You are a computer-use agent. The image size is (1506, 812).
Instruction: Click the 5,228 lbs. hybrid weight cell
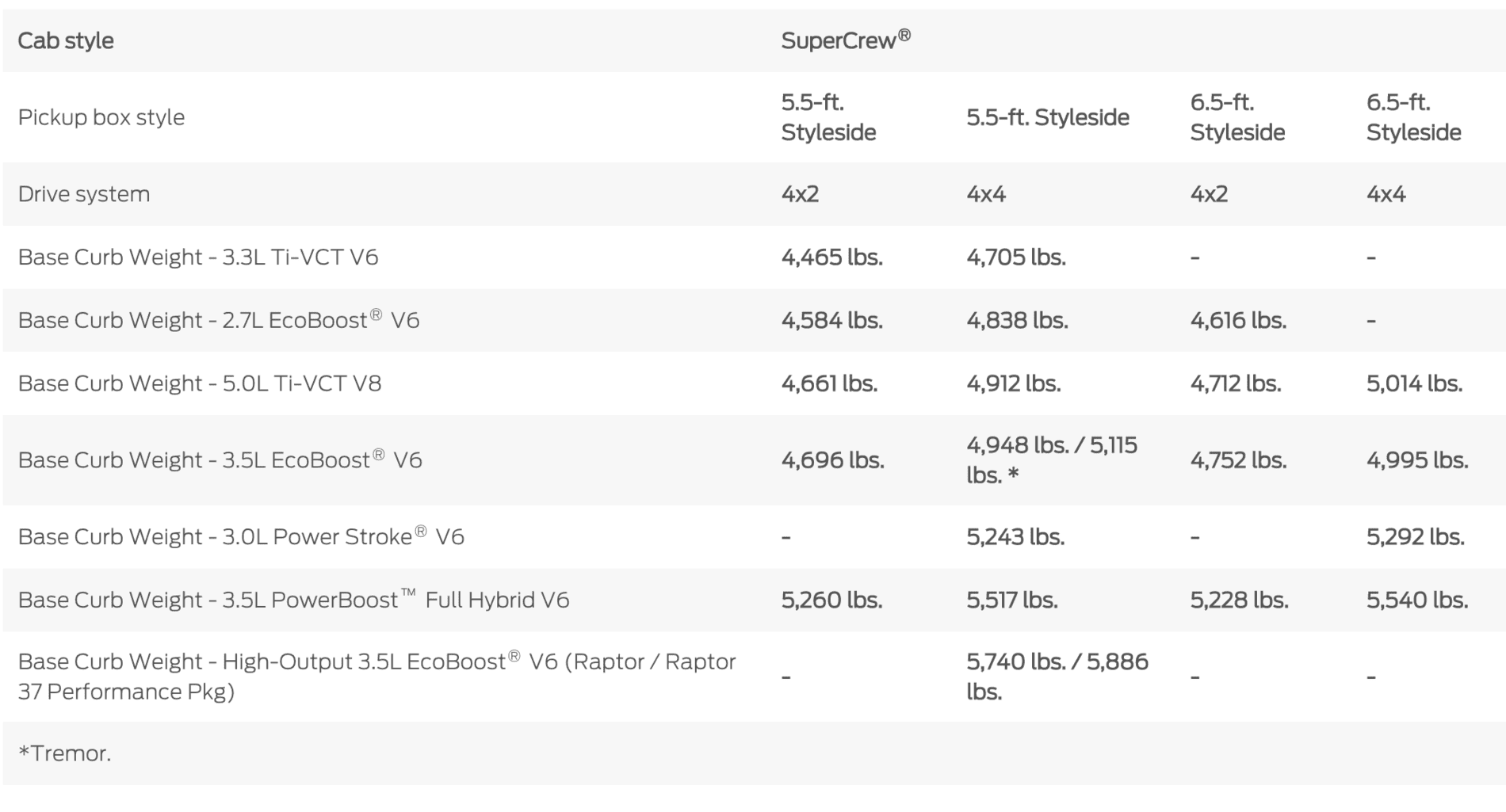click(x=1239, y=600)
